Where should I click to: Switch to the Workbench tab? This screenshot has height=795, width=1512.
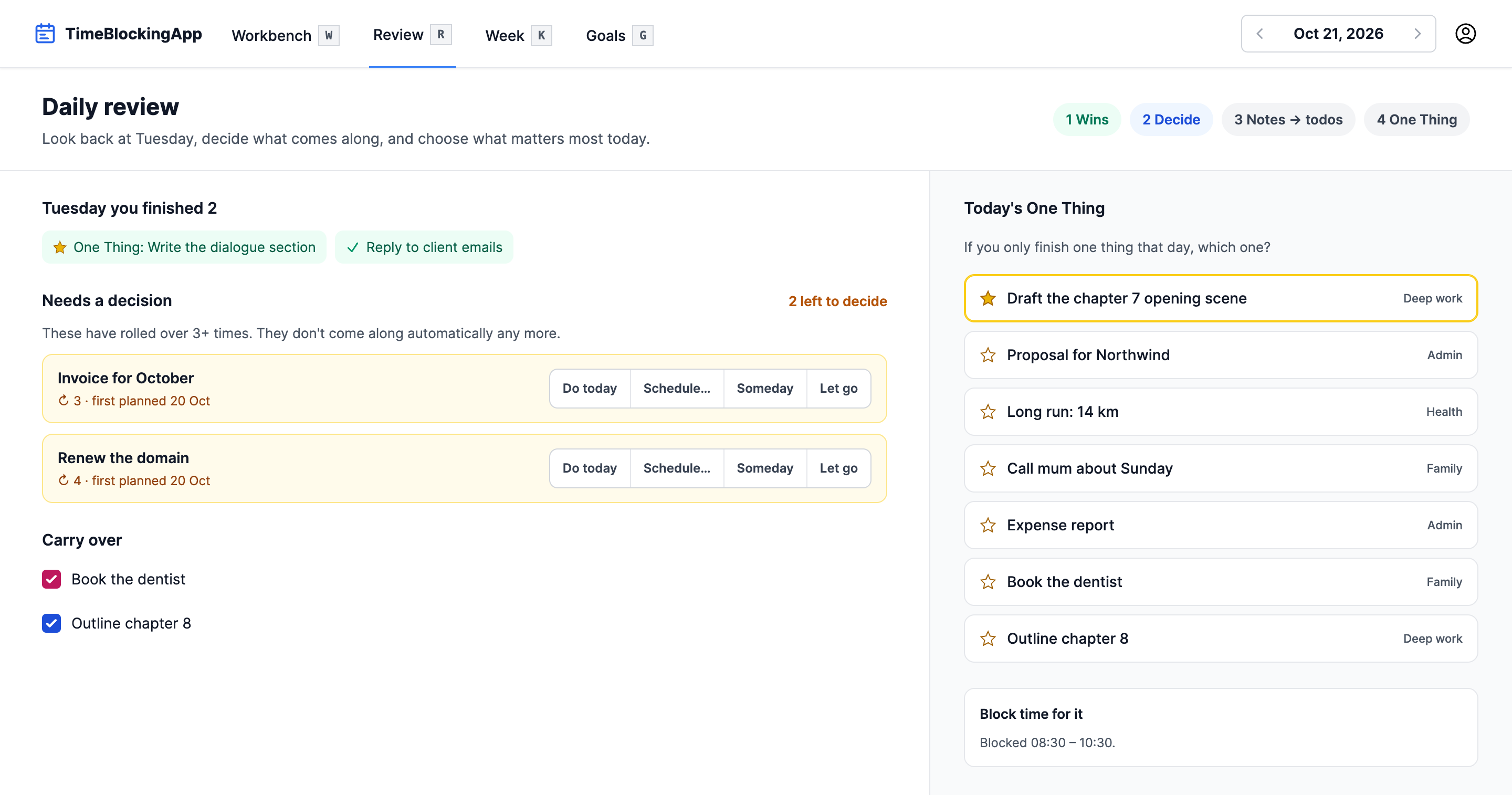[285, 35]
